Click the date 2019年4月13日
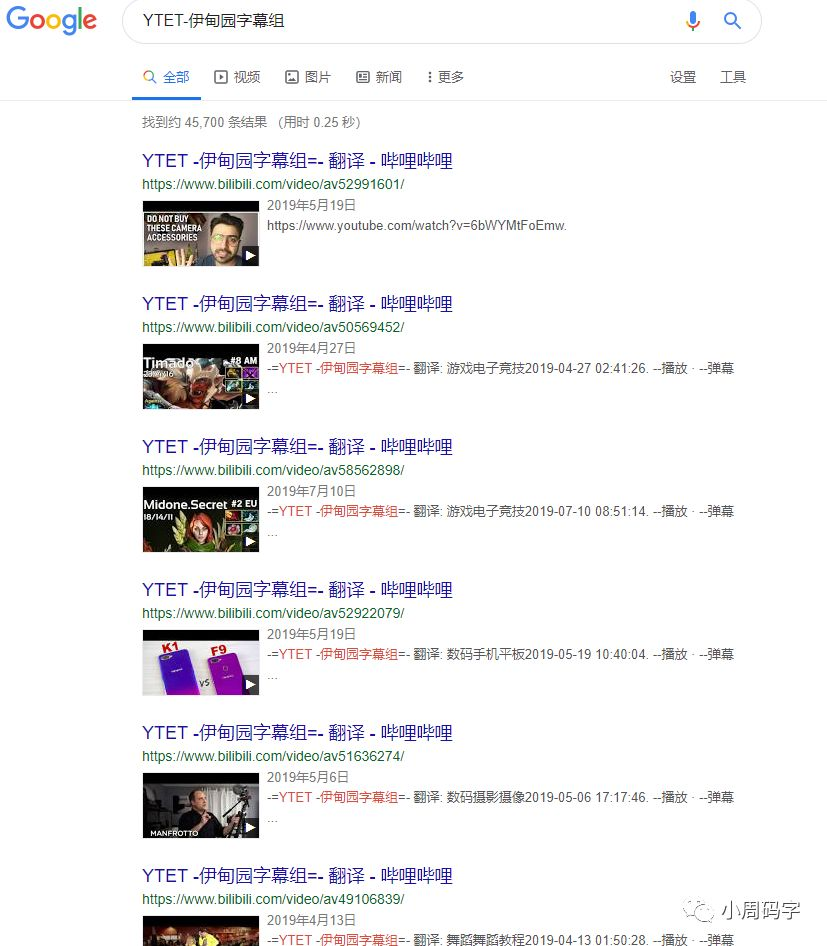 tap(311, 921)
